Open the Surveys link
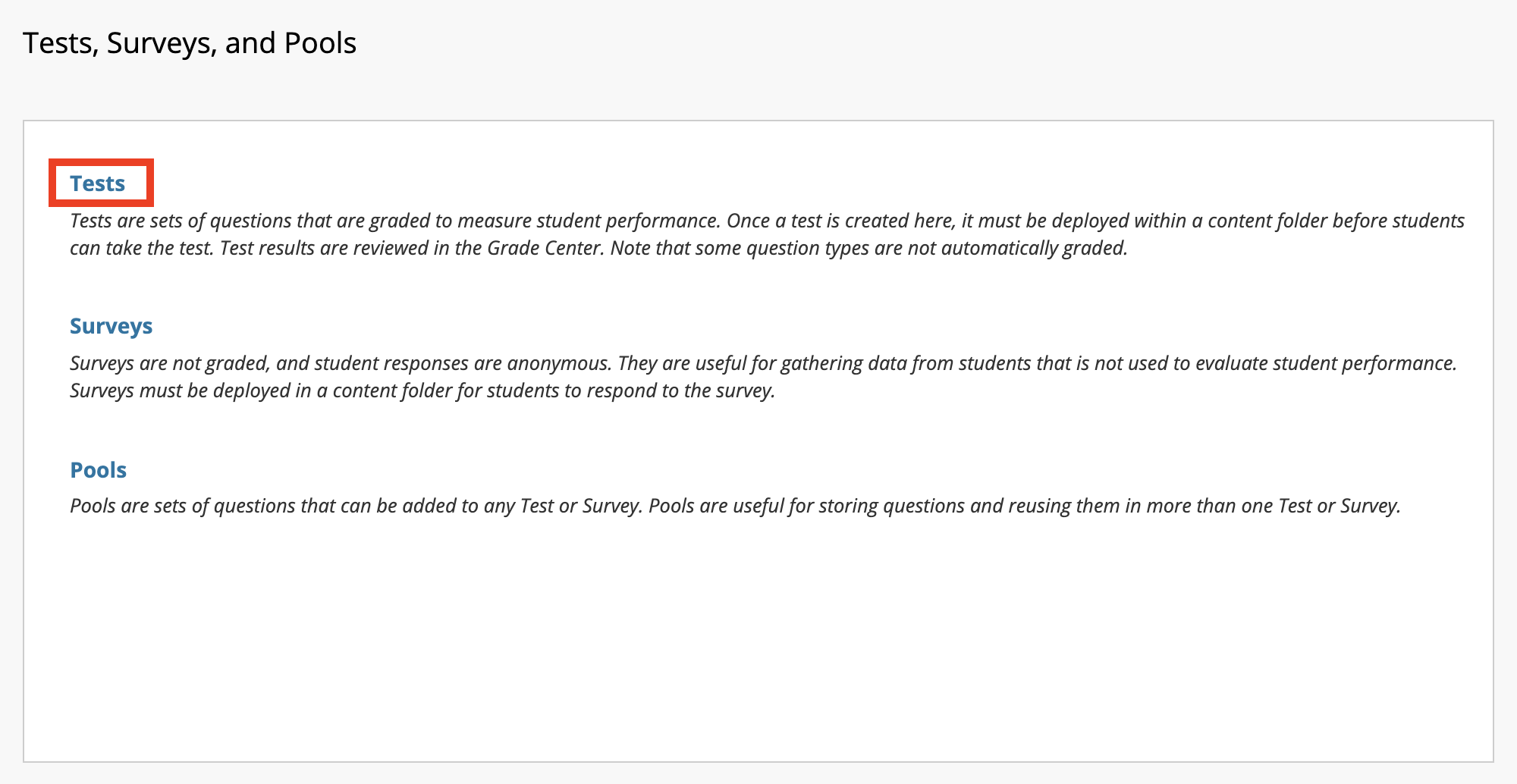 (x=111, y=326)
